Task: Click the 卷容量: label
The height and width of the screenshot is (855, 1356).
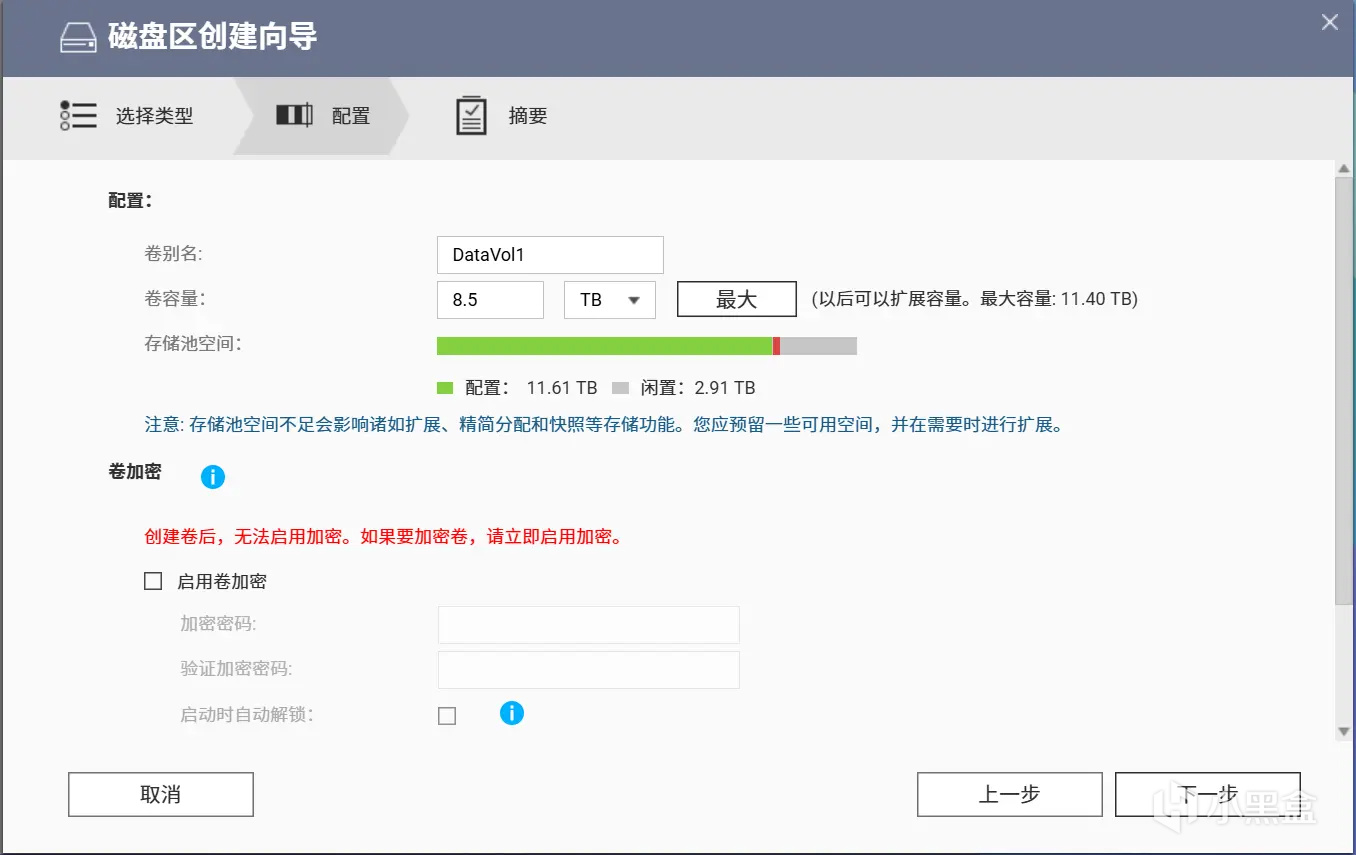Action: [x=174, y=299]
